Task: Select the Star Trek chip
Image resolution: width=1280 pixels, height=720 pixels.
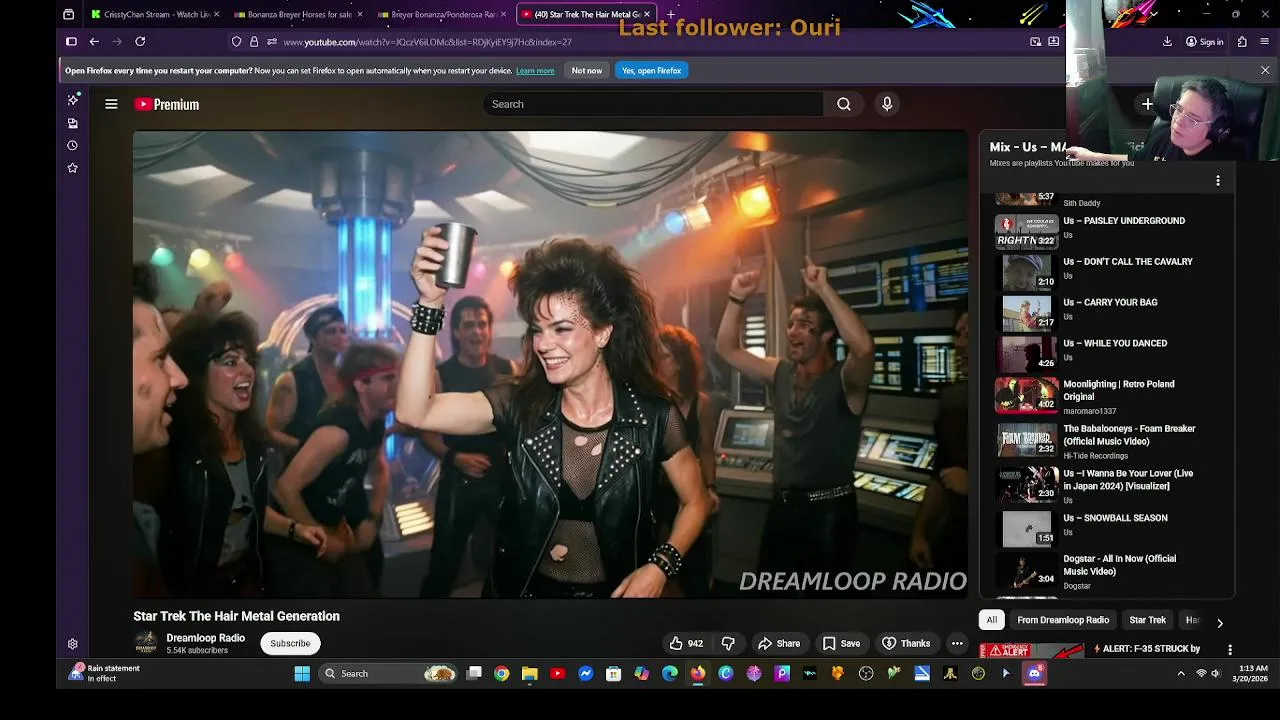Action: (1147, 620)
